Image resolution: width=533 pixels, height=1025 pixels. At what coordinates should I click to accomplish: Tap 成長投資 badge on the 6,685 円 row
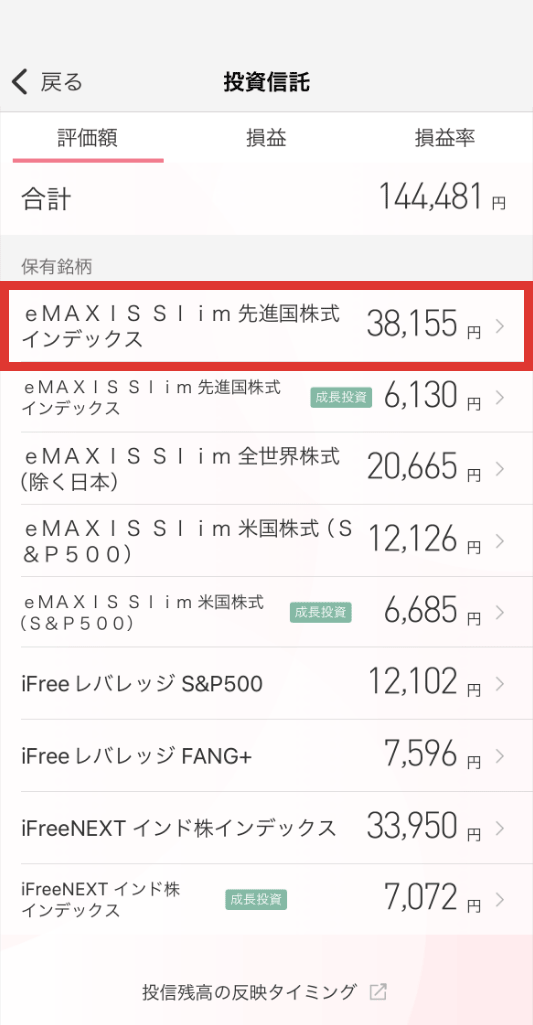coord(321,613)
